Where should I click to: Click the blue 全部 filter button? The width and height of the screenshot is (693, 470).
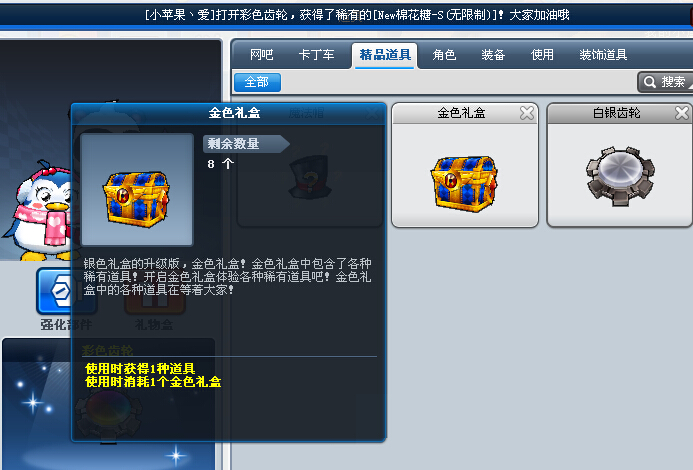(x=257, y=82)
